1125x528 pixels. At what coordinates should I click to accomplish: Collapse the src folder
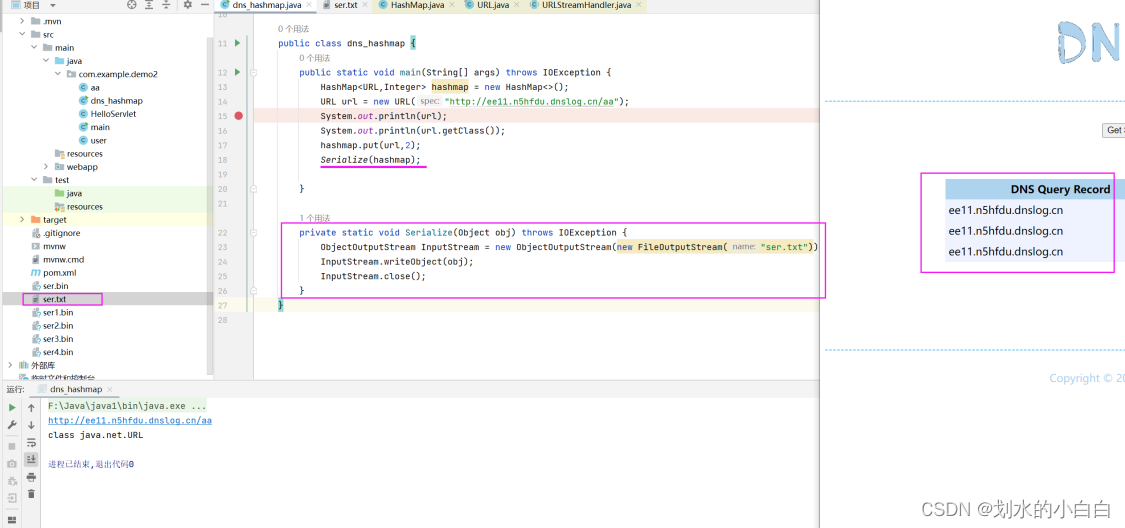[x=22, y=34]
